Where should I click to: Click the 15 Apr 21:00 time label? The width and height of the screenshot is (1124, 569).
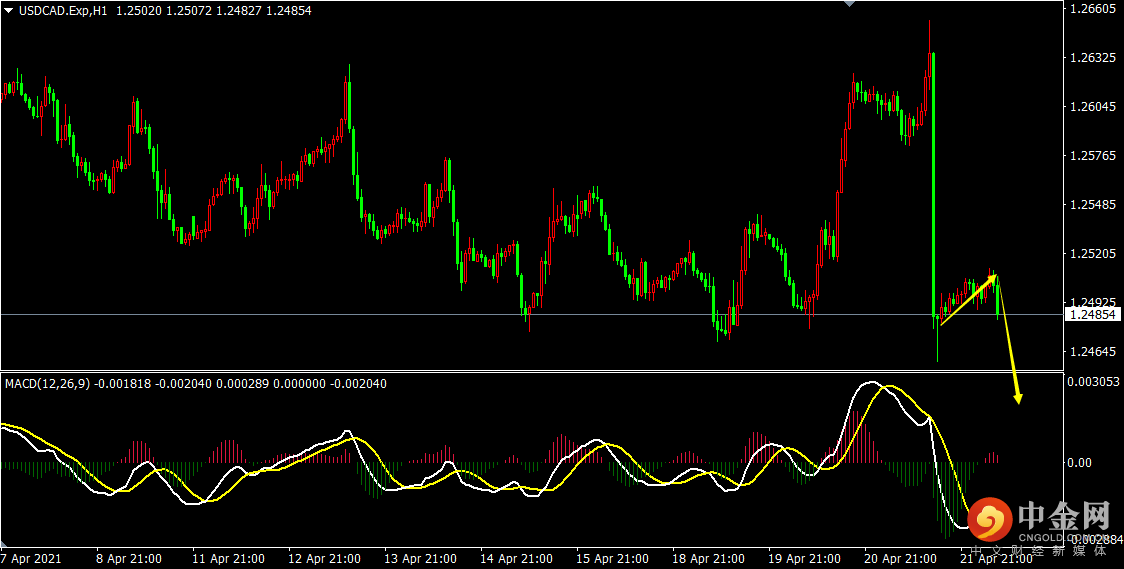[x=611, y=558]
